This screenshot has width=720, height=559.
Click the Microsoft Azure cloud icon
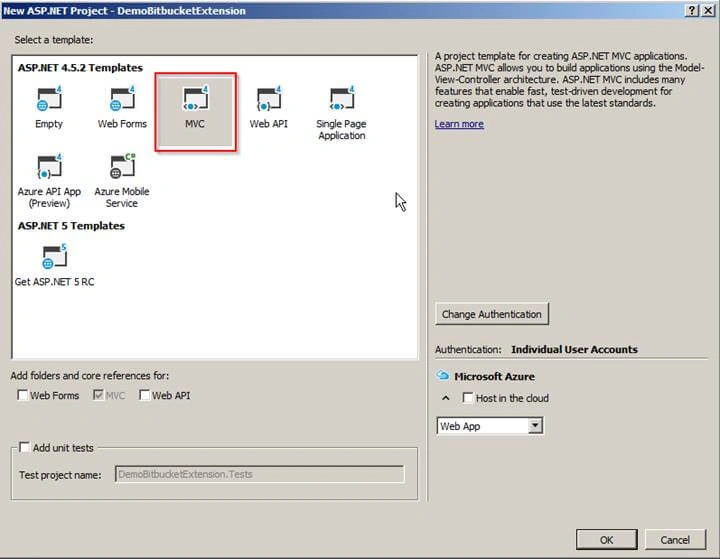tap(443, 376)
